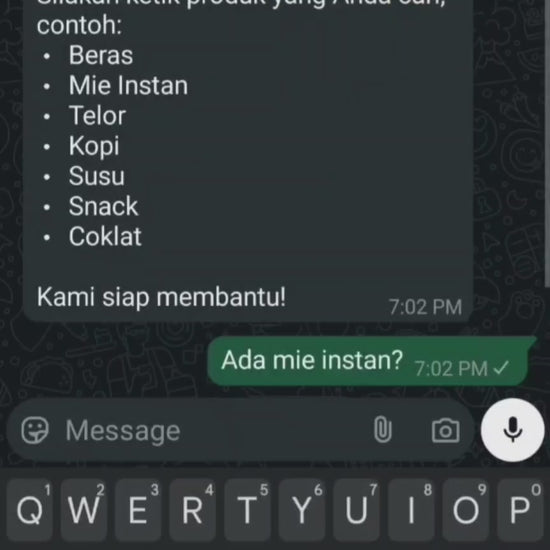The height and width of the screenshot is (550, 550).
Task: Tap the W key on keyboard
Action: click(83, 510)
